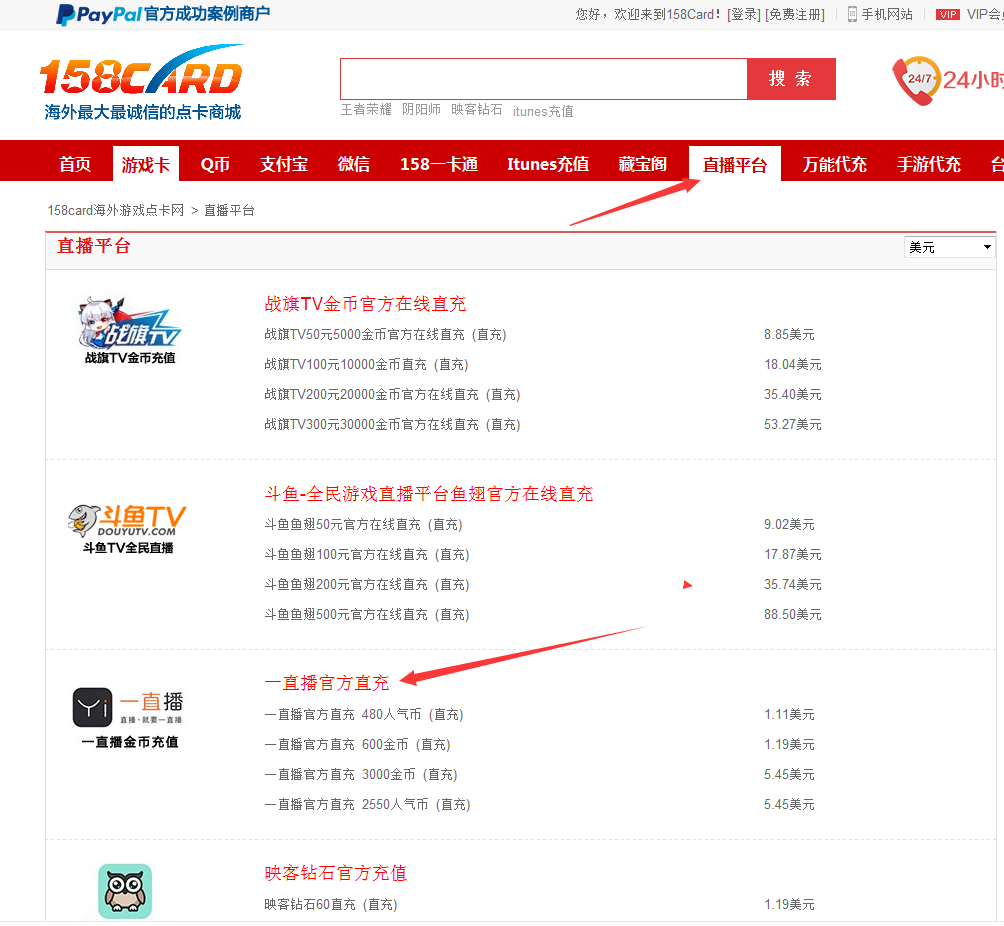
Task: Open the 映客 owl app icon
Action: 125,891
